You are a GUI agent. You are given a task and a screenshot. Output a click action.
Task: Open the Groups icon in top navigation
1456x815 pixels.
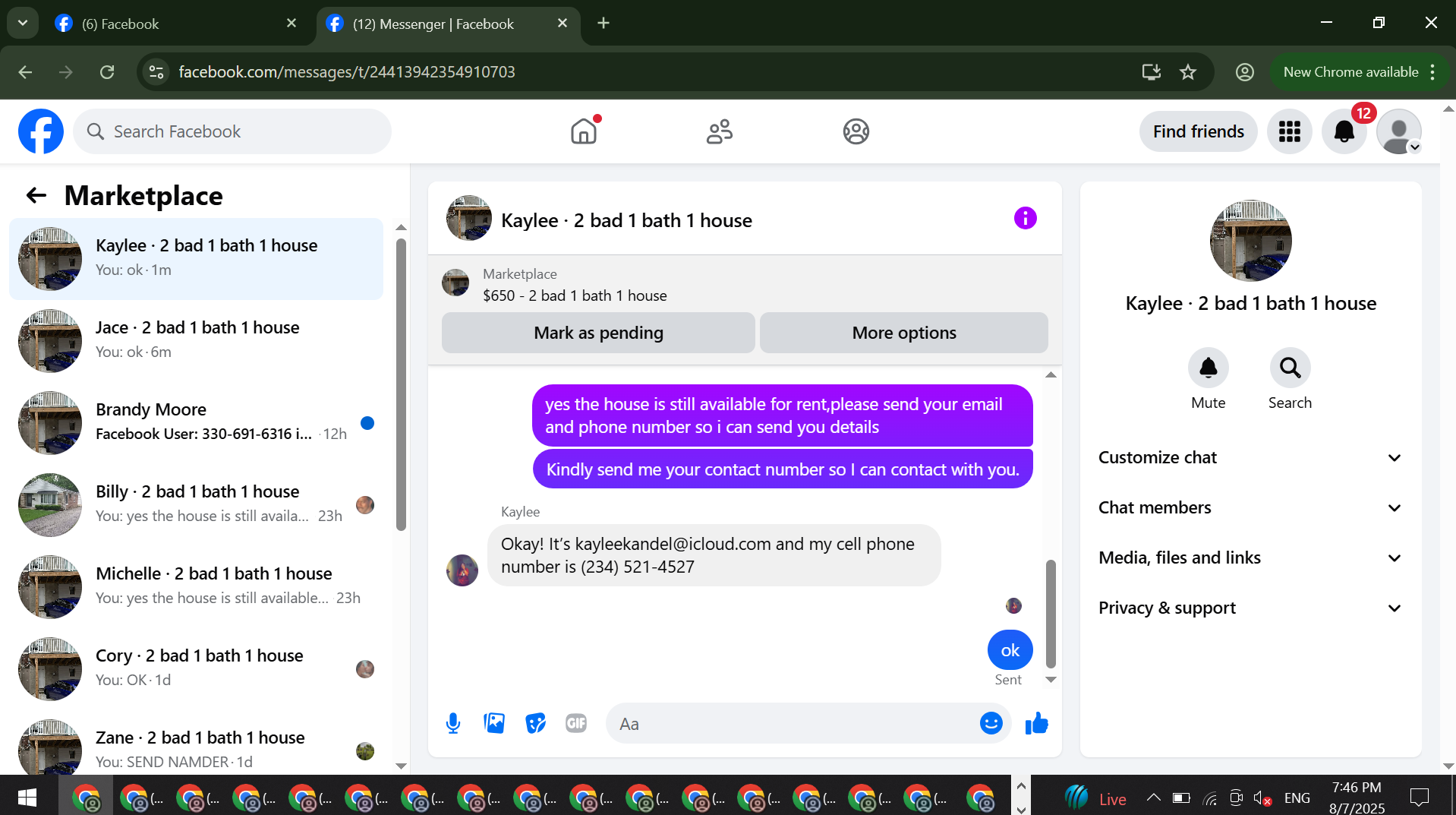tap(856, 131)
